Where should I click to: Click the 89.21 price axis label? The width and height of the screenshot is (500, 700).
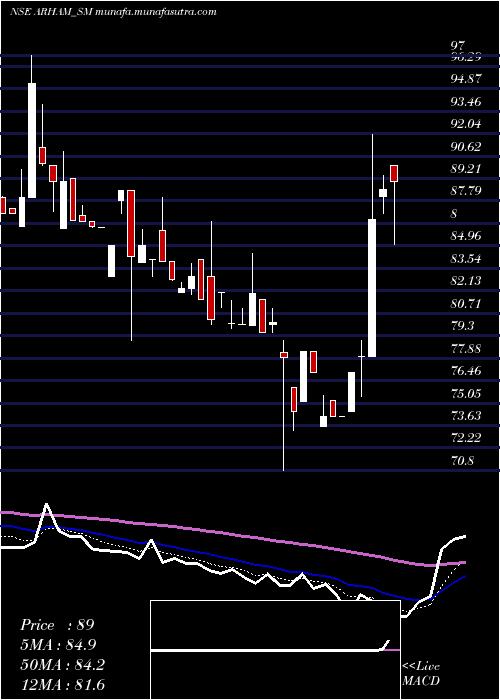coord(466,169)
